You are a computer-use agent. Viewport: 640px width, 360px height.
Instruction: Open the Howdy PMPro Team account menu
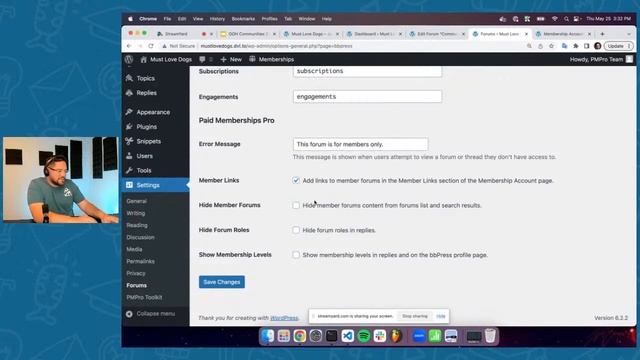click(601, 59)
